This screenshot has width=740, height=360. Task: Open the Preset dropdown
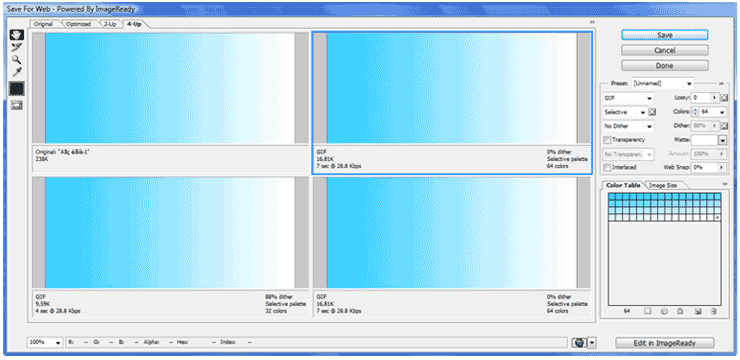(x=663, y=84)
